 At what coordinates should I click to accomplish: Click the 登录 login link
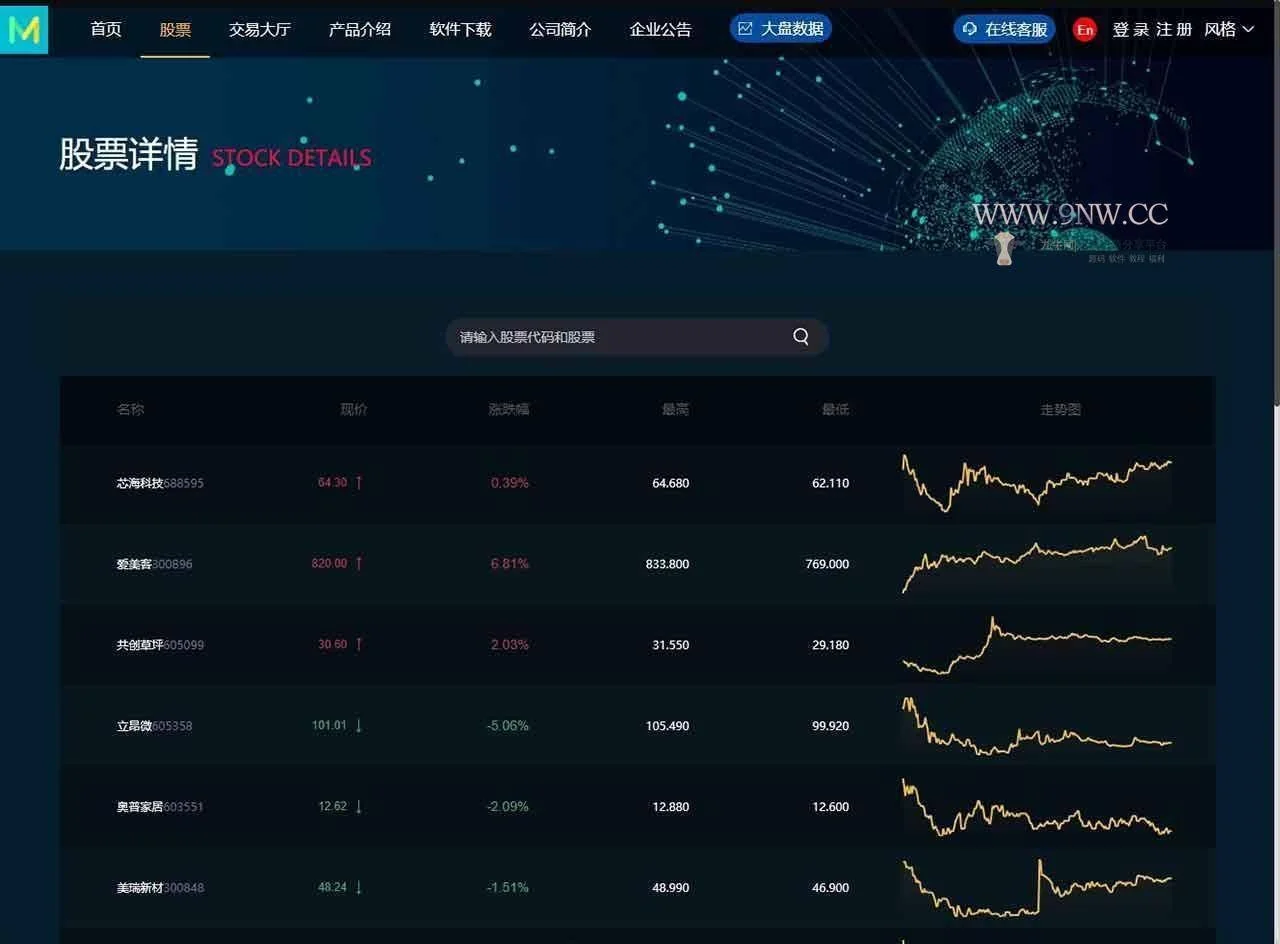(x=1130, y=30)
